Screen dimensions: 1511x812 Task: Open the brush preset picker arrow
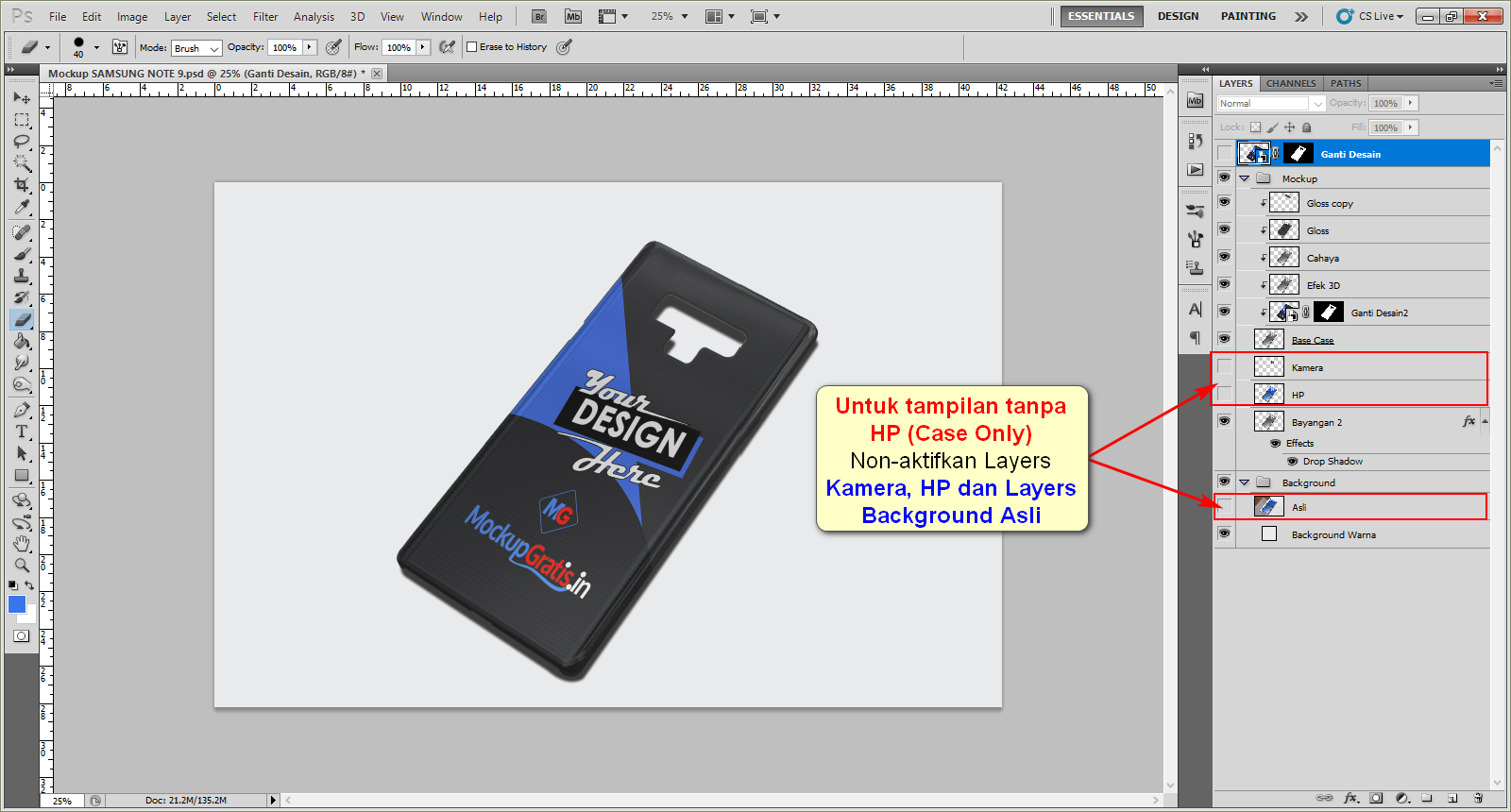click(96, 47)
